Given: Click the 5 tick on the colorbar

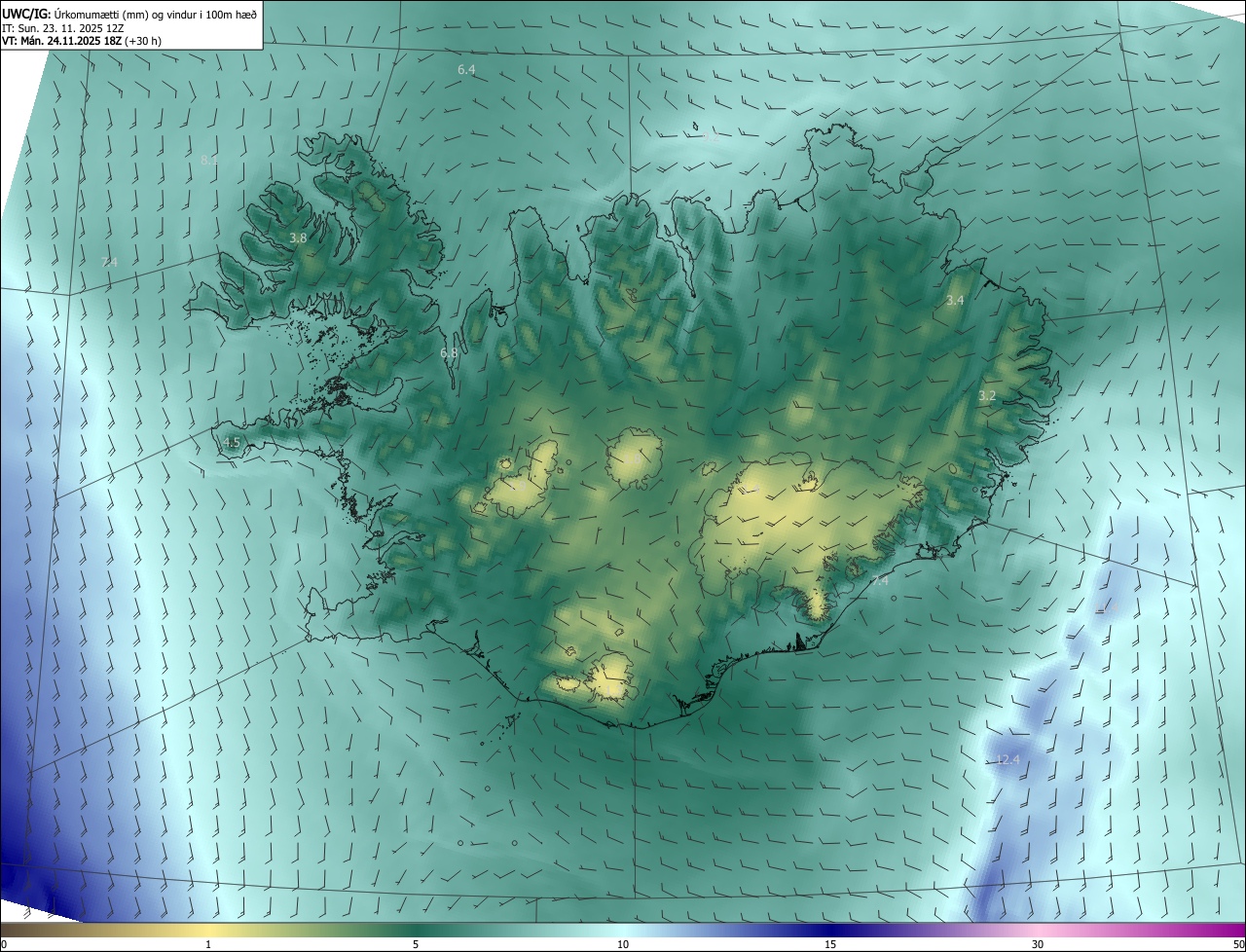Looking at the screenshot, I should coord(416,944).
